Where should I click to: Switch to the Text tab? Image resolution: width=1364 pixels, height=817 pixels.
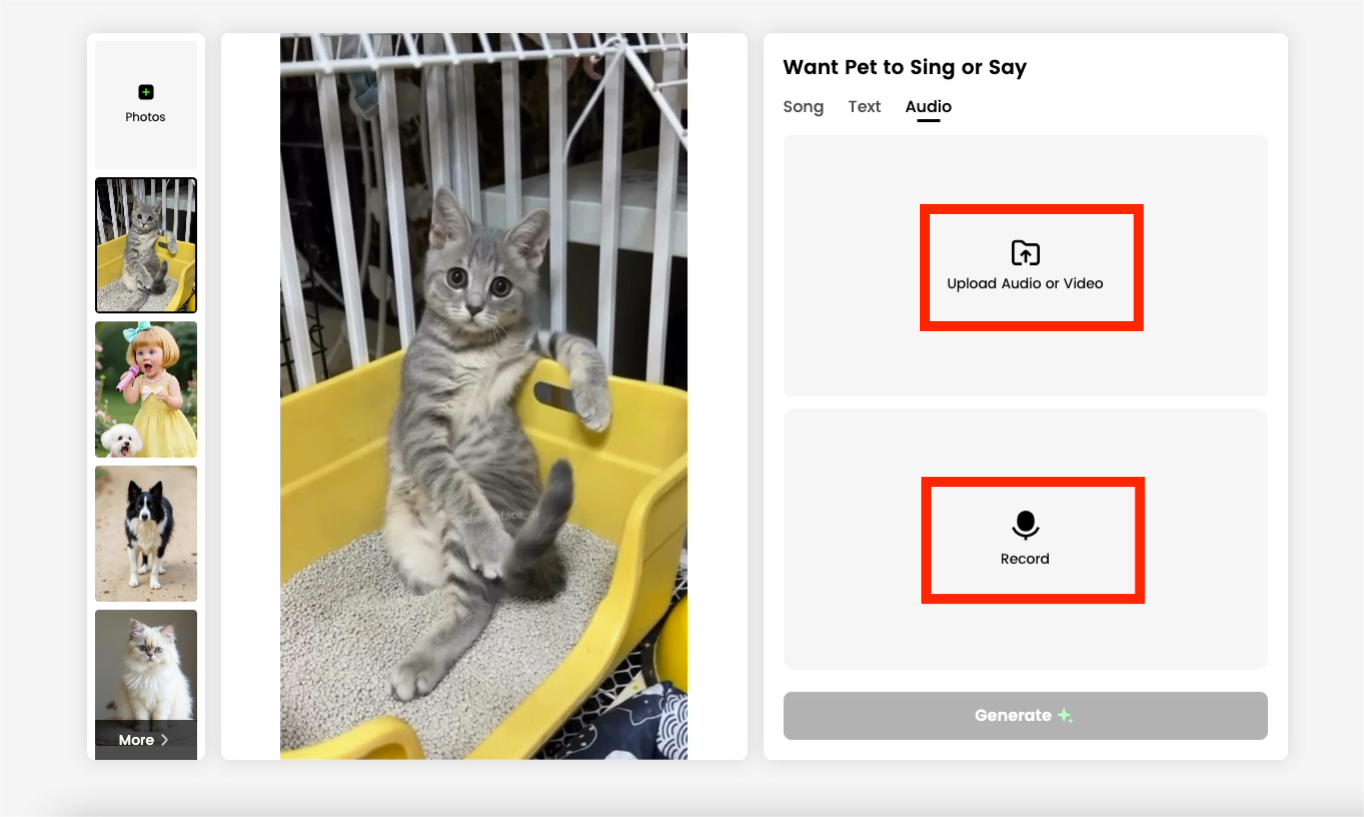(865, 107)
